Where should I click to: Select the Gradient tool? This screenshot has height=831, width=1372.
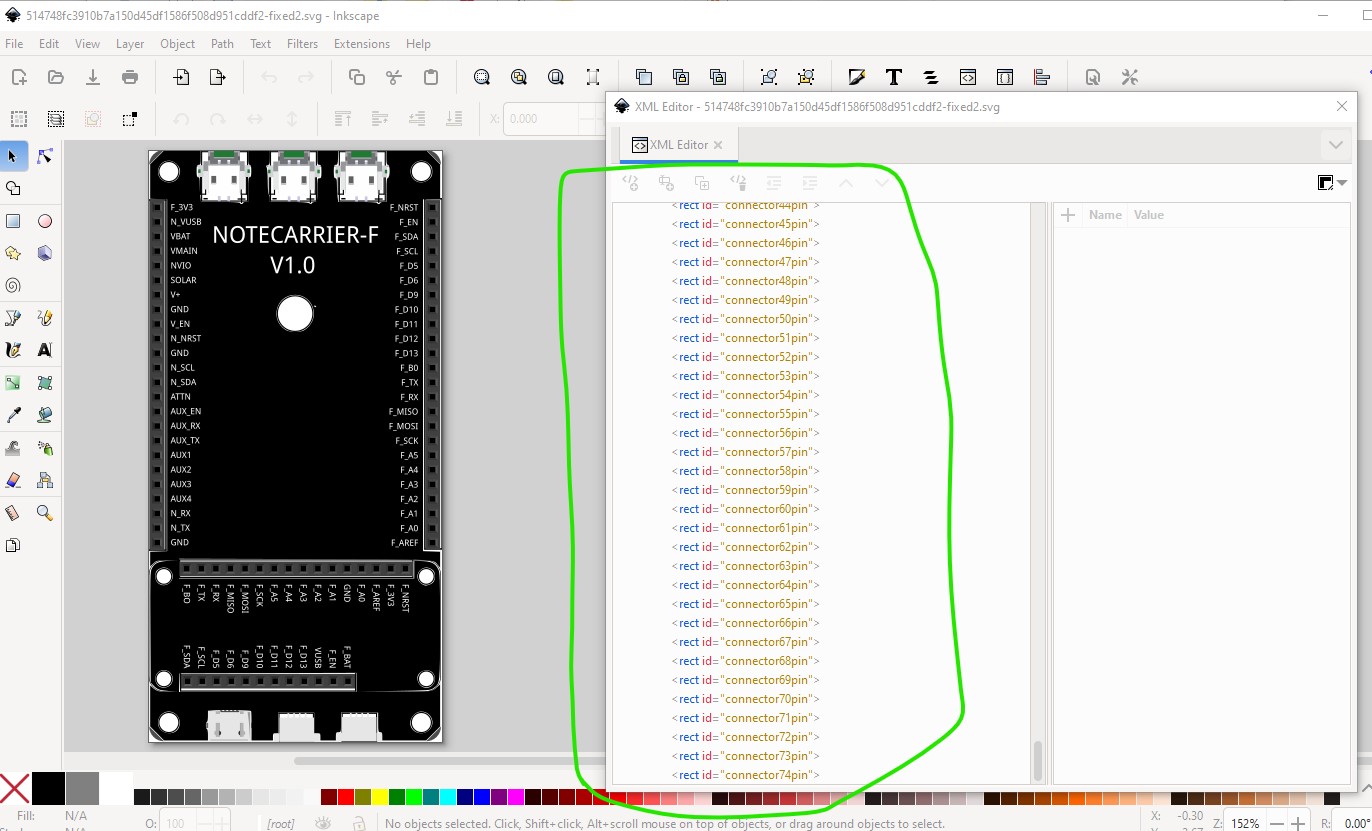coord(13,383)
